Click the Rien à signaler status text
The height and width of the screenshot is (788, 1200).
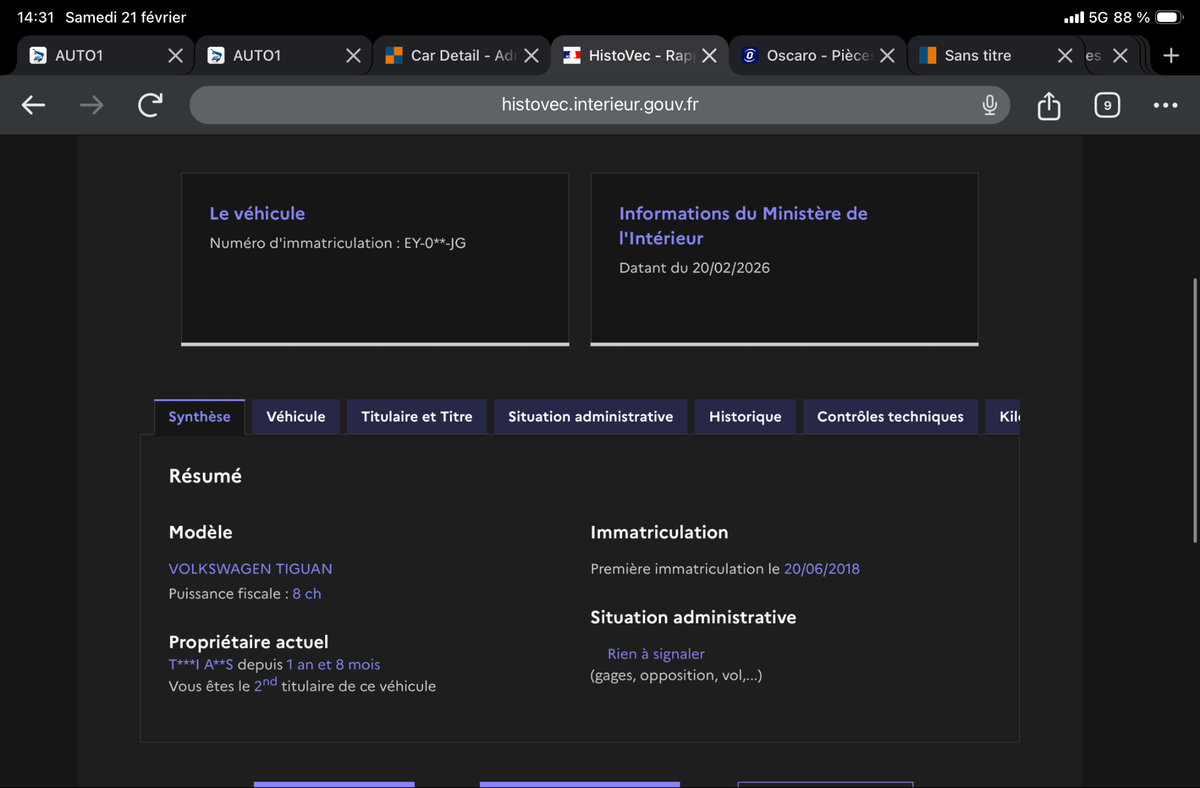point(655,654)
